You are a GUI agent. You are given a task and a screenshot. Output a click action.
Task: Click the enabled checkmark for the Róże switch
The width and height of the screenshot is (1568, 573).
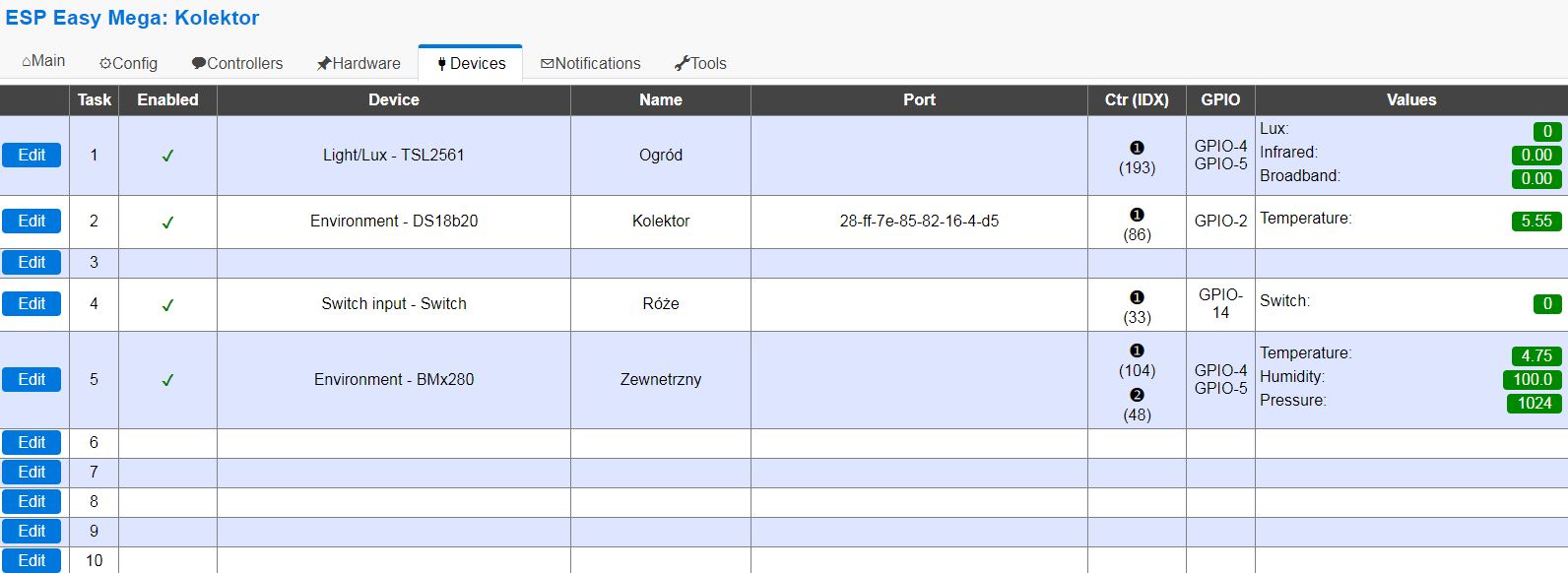click(x=167, y=305)
